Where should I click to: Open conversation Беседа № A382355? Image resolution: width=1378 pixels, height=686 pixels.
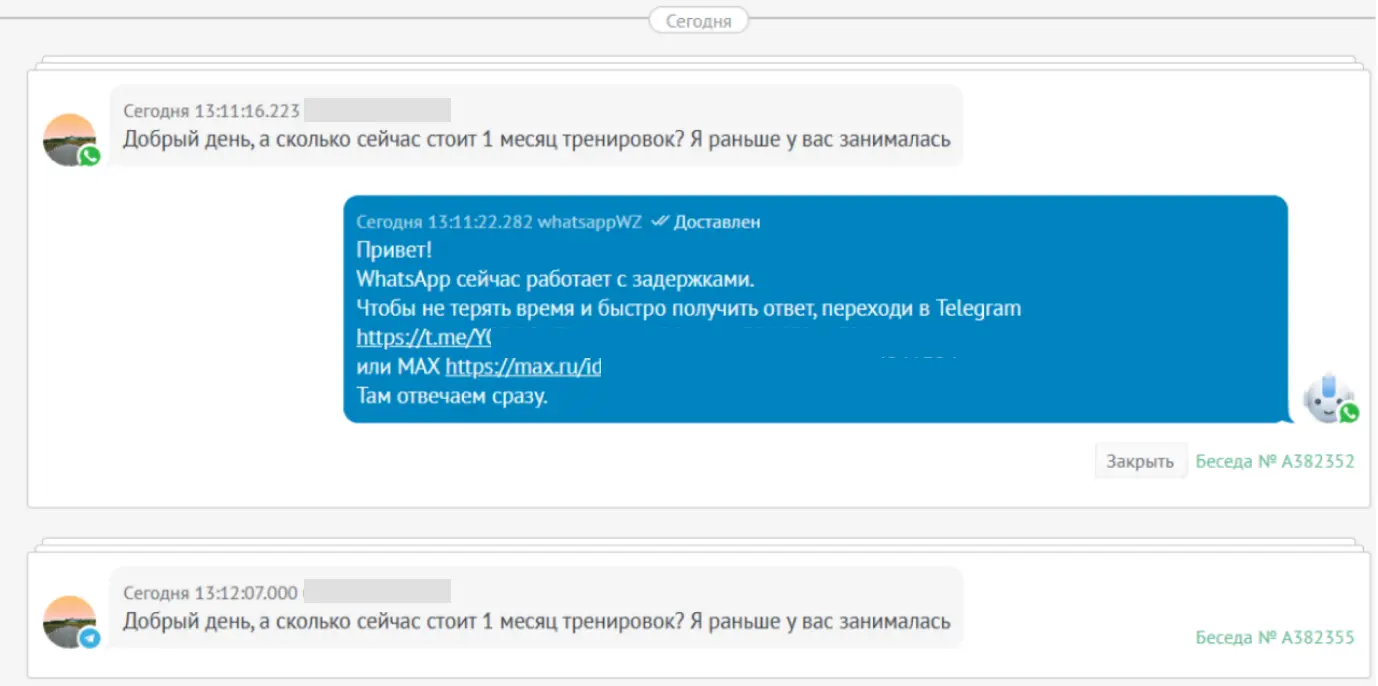click(x=1275, y=637)
